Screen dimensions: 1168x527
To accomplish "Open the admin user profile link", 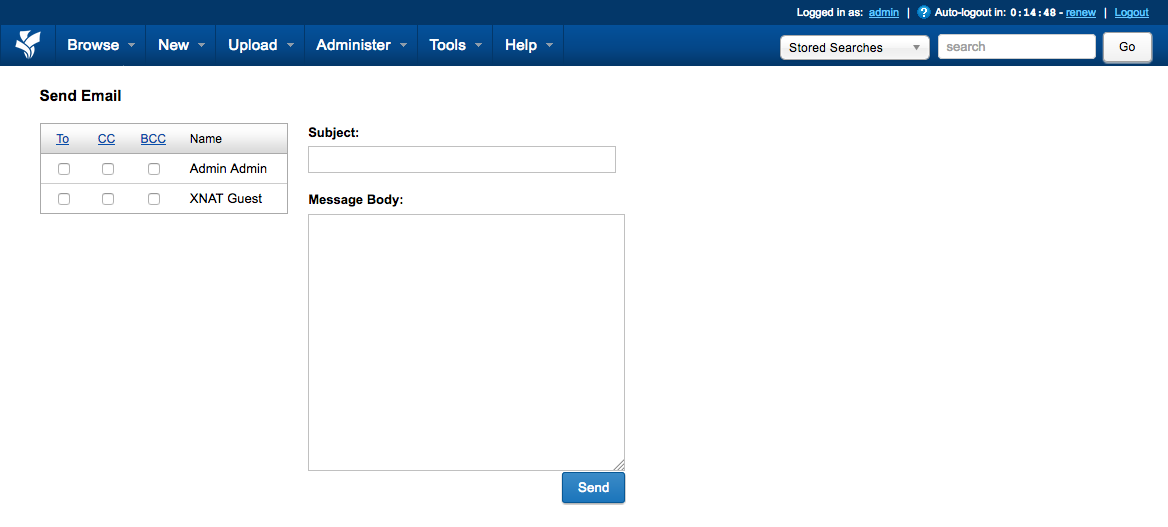I will tap(883, 13).
